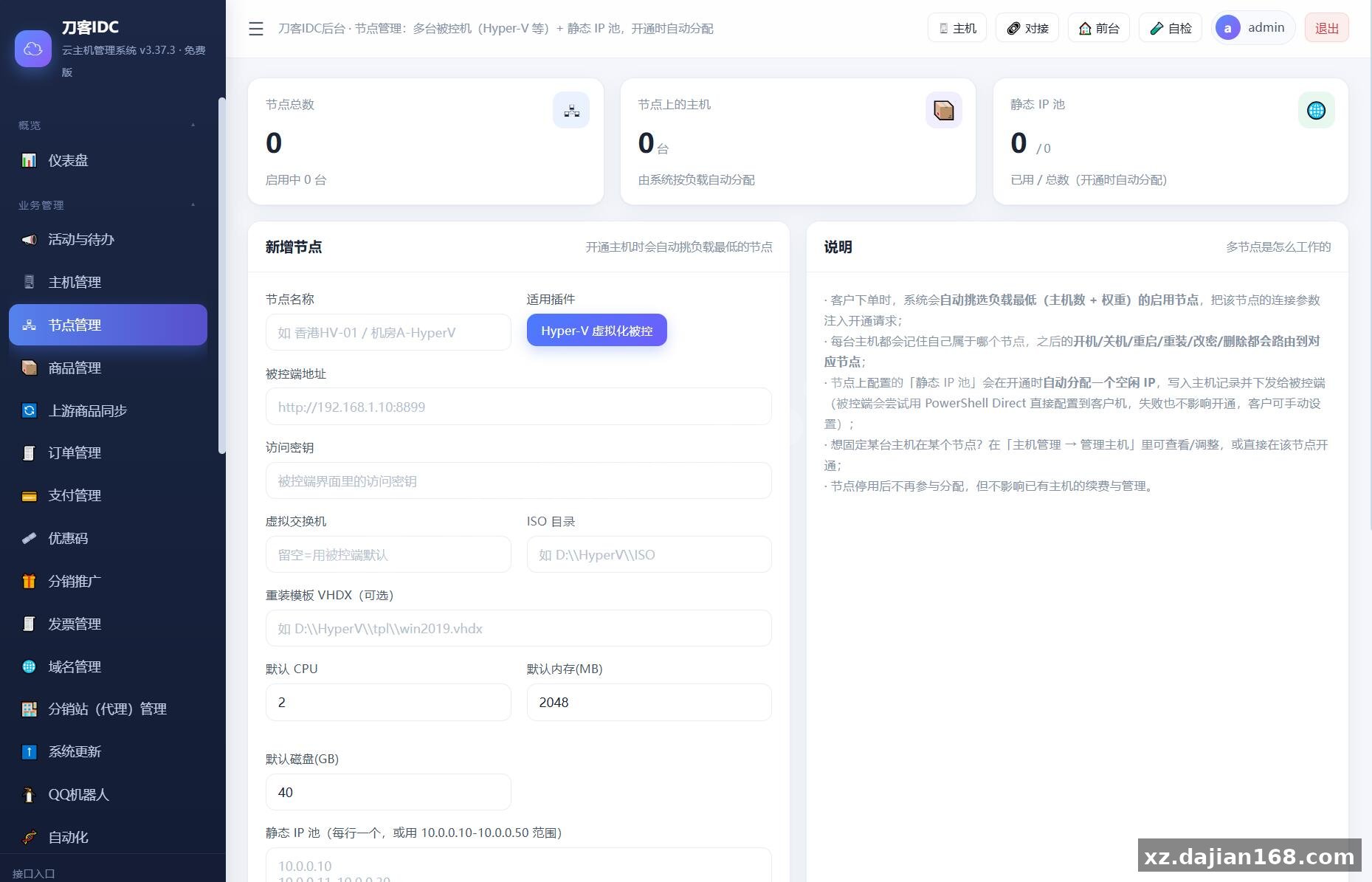Click the 由系统按负载自动分配 text

(696, 180)
